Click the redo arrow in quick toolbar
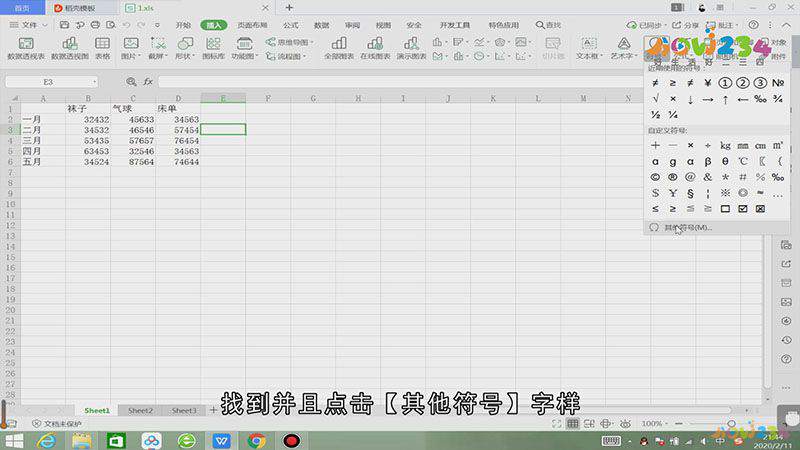The image size is (800, 450). click(141, 24)
